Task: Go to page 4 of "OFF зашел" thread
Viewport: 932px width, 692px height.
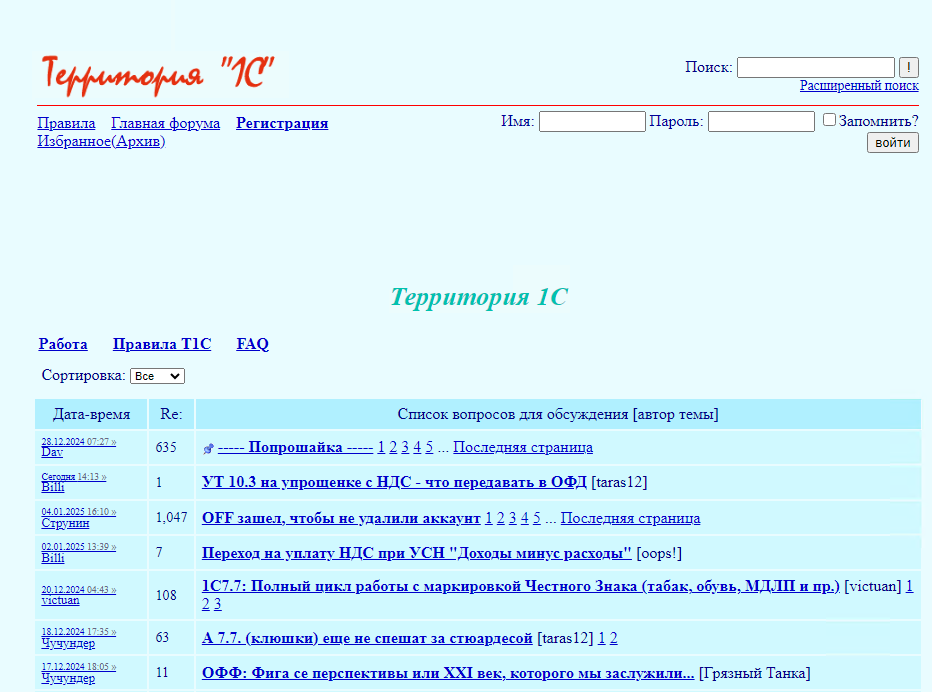Action: [525, 518]
